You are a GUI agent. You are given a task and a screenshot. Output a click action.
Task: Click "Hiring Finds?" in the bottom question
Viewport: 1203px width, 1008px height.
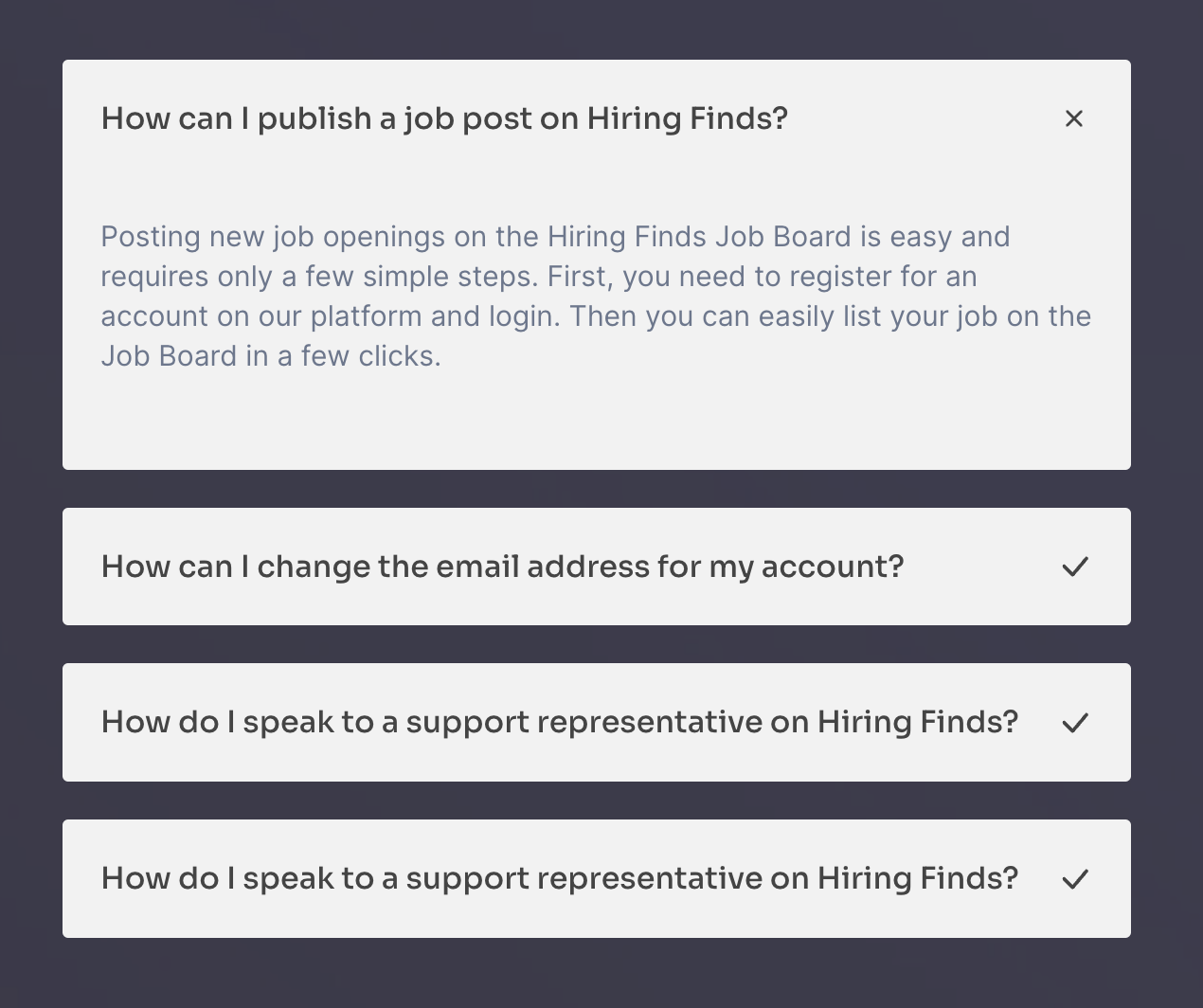click(x=917, y=879)
